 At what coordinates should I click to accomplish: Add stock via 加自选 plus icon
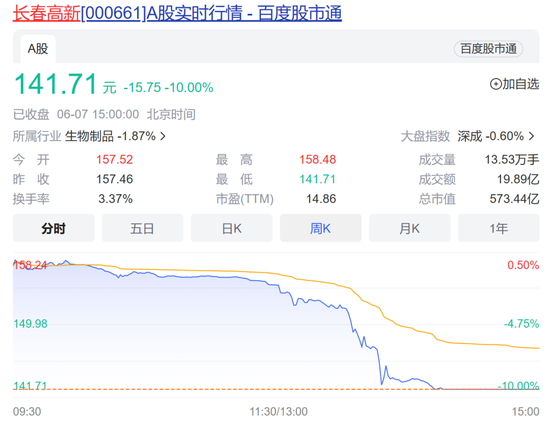click(x=496, y=84)
